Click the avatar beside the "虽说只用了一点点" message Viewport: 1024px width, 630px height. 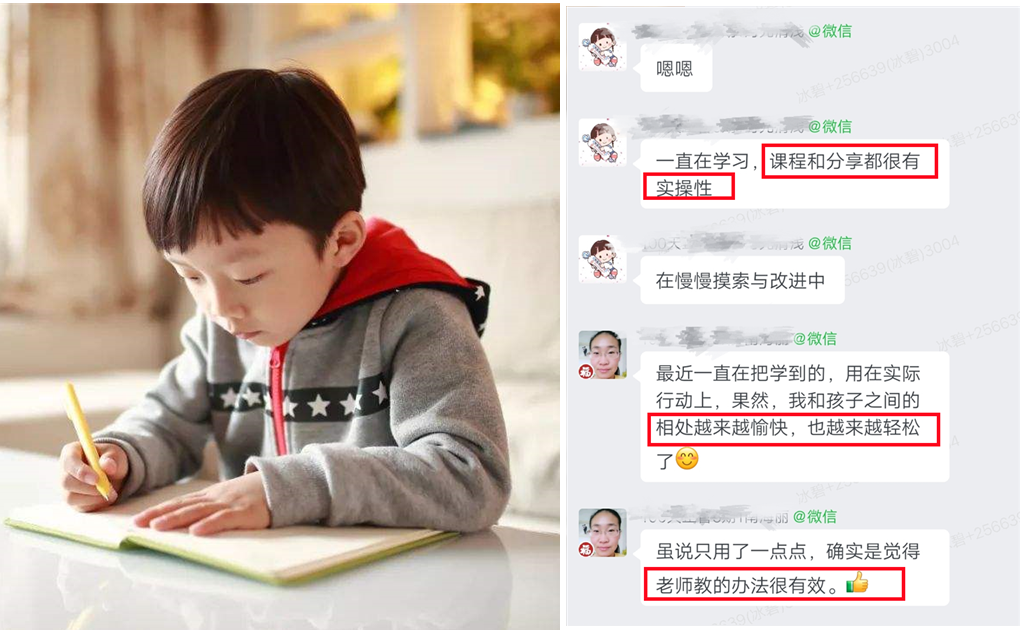pos(603,533)
